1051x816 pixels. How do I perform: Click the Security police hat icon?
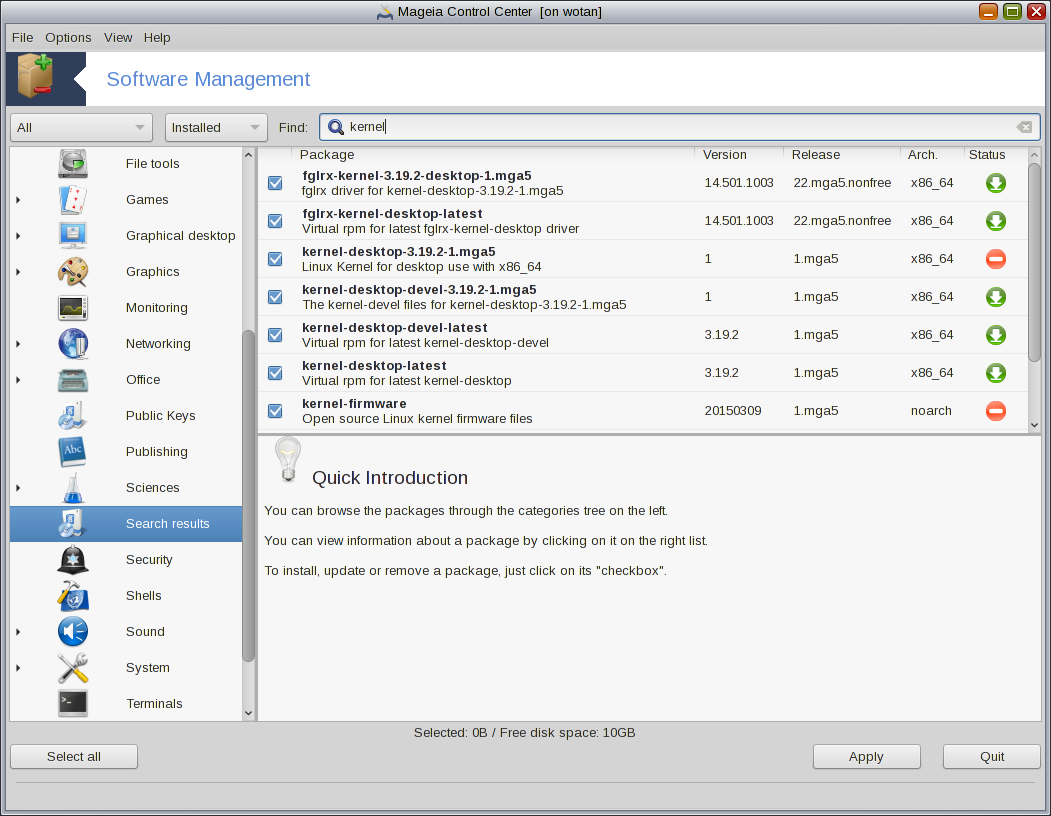(73, 560)
